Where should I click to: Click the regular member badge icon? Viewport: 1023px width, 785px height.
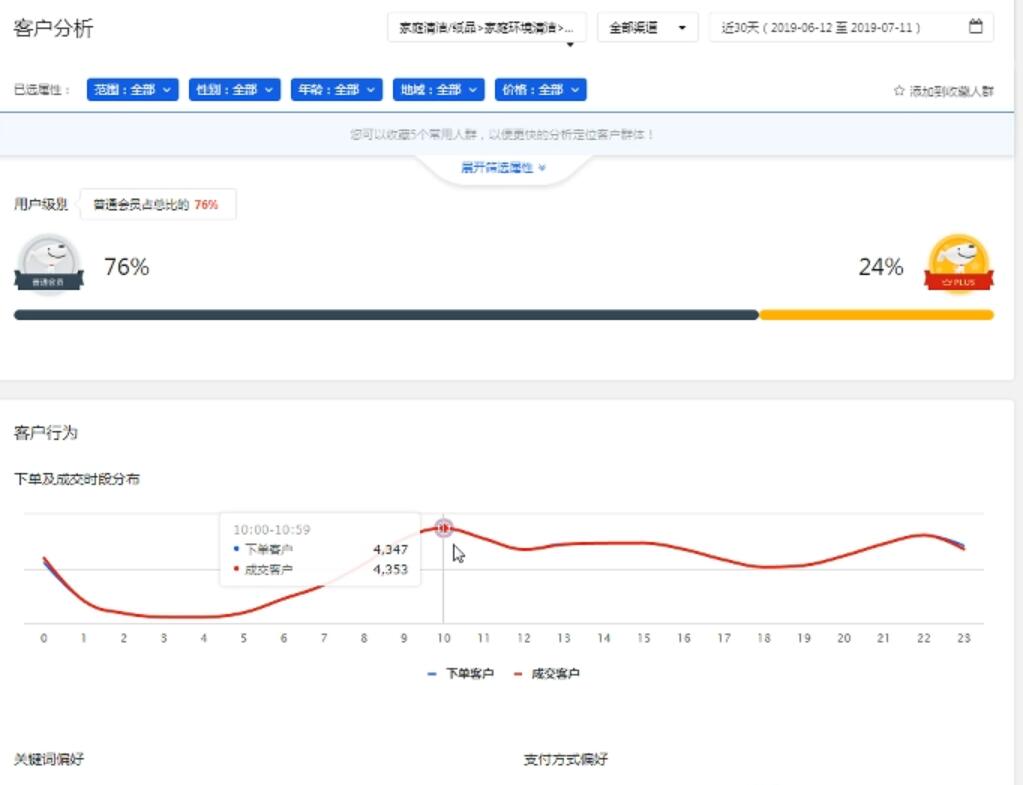pyautogui.click(x=49, y=265)
